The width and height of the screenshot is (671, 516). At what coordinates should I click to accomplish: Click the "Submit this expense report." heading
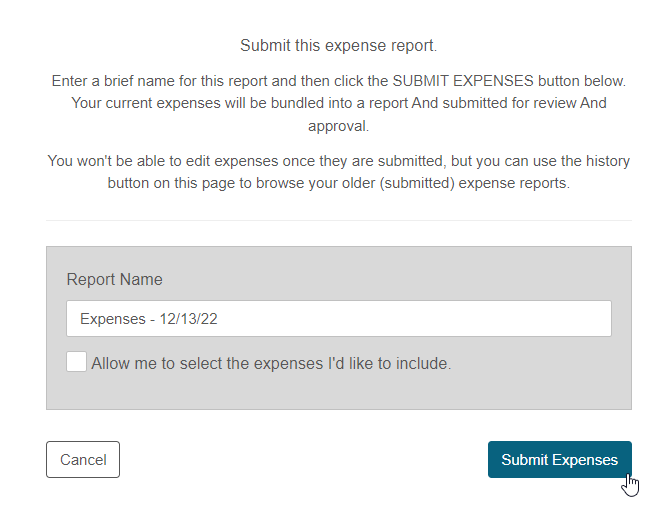pos(338,46)
